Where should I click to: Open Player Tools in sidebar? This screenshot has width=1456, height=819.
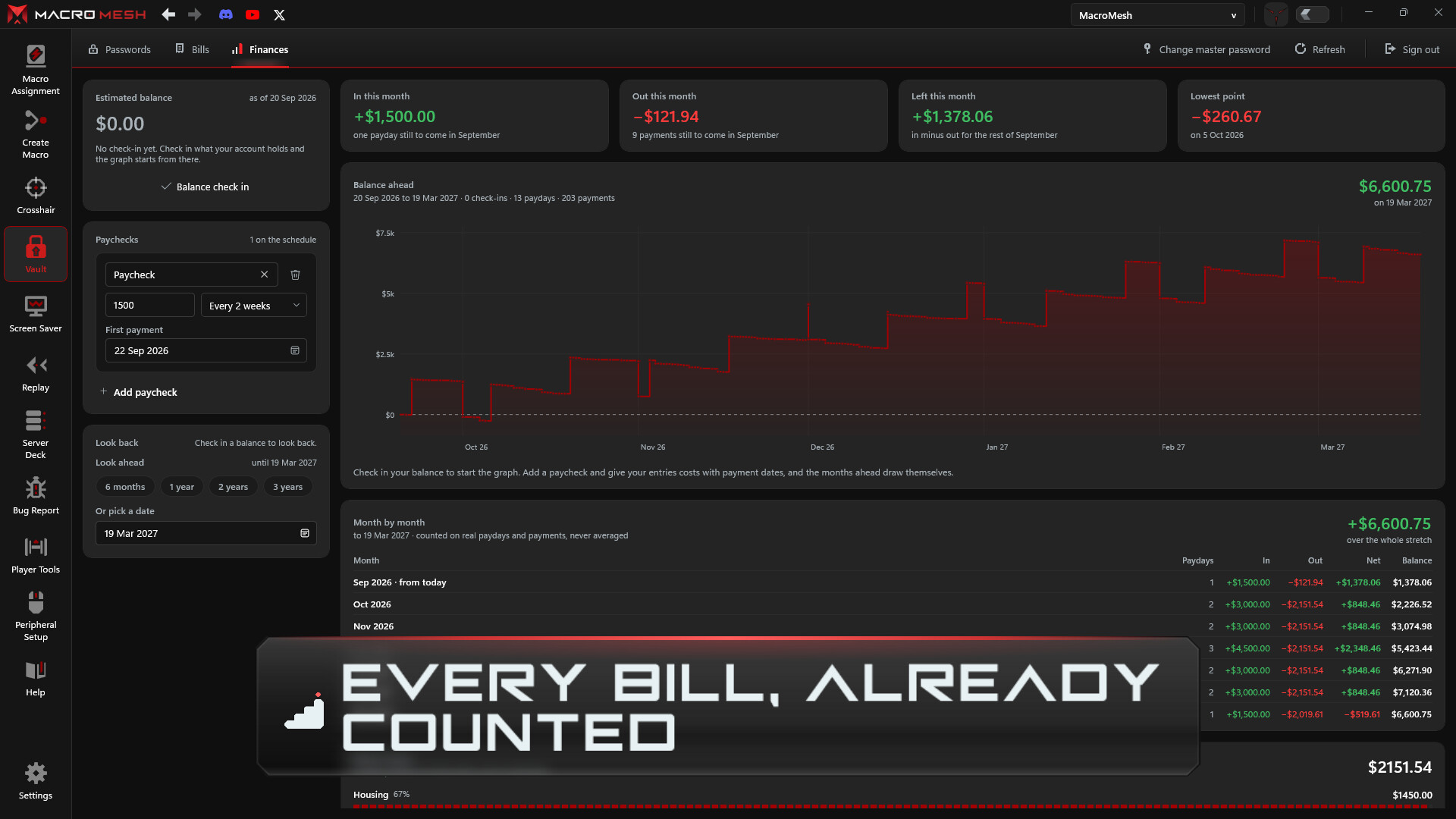(36, 555)
